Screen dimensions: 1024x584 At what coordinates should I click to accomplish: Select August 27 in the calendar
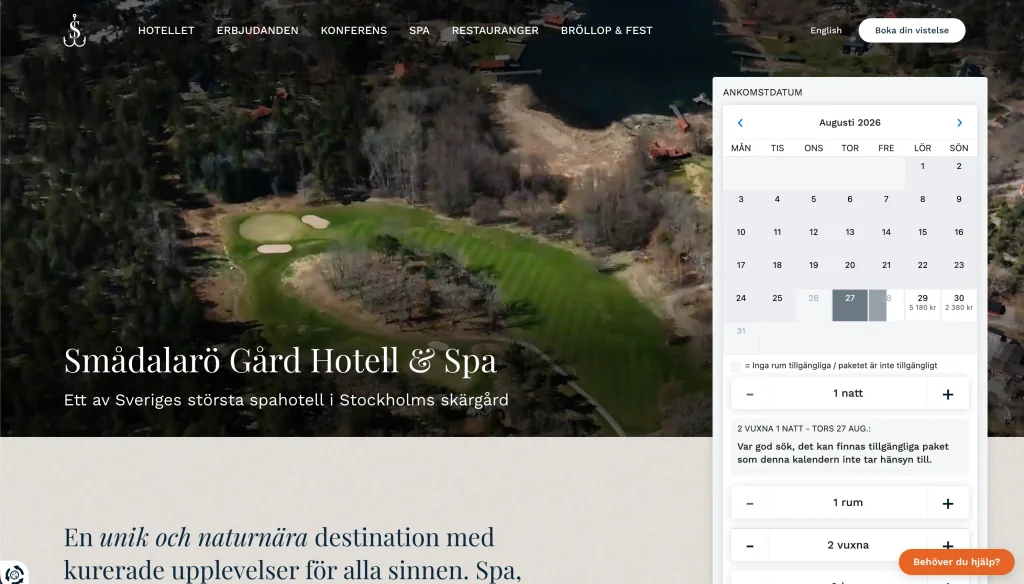point(850,305)
